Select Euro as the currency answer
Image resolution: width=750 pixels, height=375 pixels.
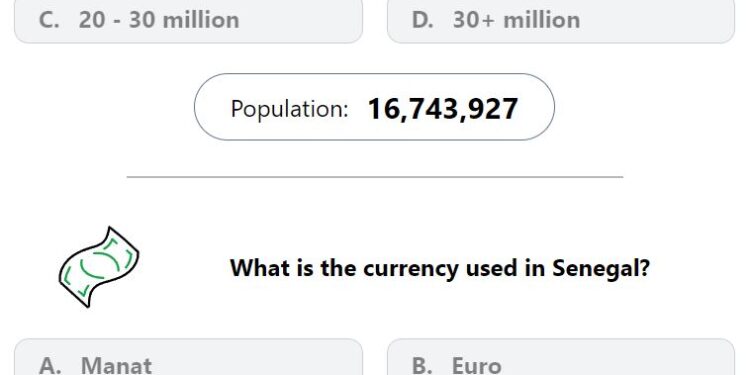tap(561, 357)
